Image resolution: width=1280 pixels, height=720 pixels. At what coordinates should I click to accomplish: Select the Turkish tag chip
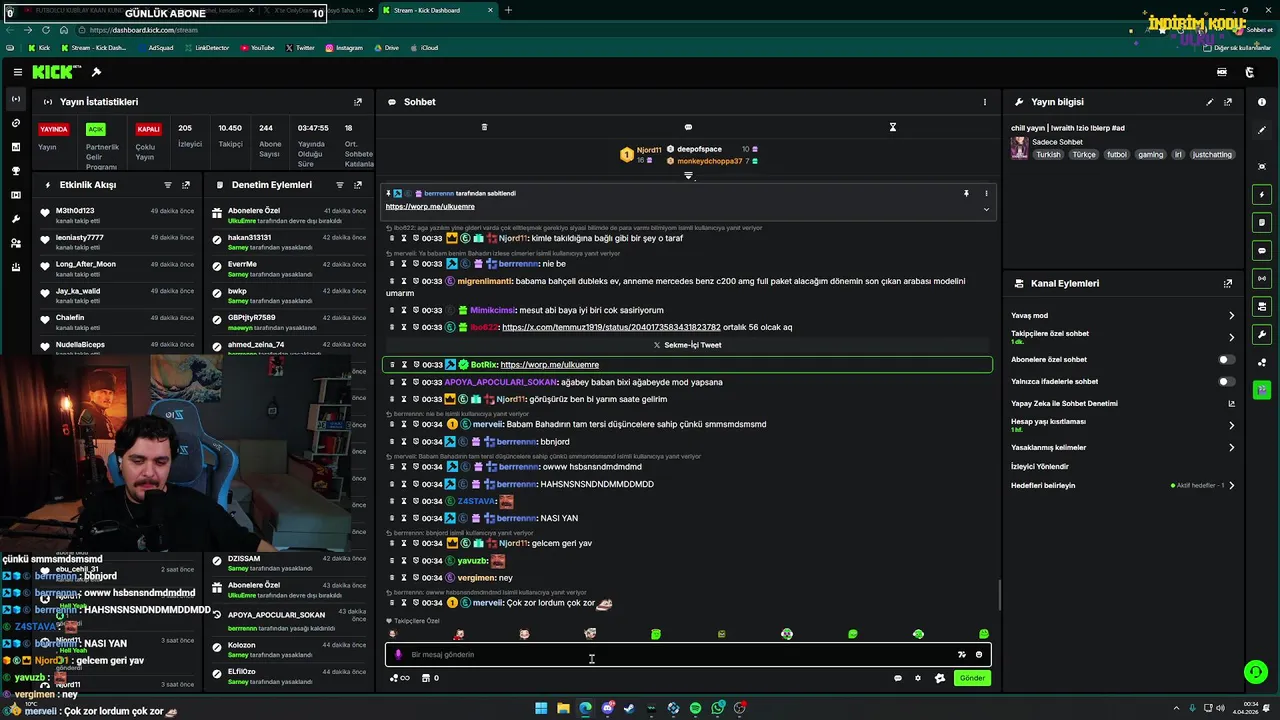click(x=1048, y=155)
